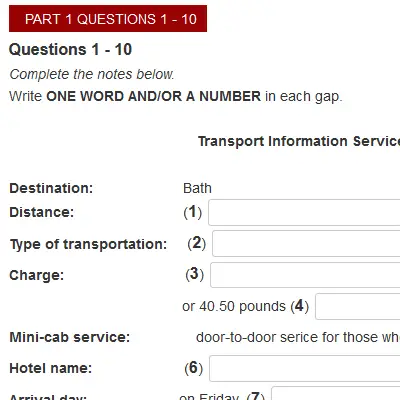Click the Destination label
Viewport: 400px width, 400px height.
(51, 188)
